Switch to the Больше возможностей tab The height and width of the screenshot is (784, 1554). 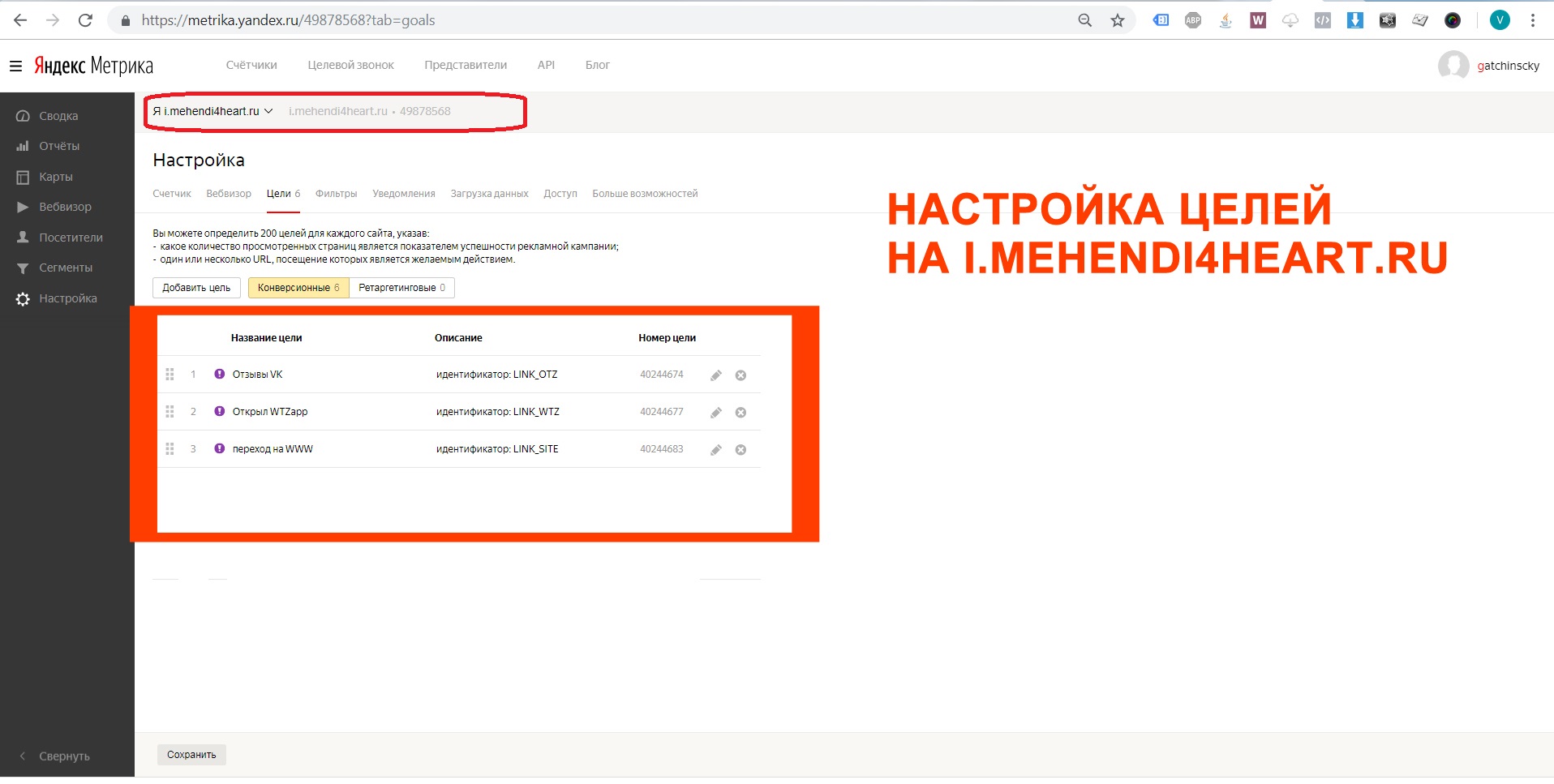[645, 194]
